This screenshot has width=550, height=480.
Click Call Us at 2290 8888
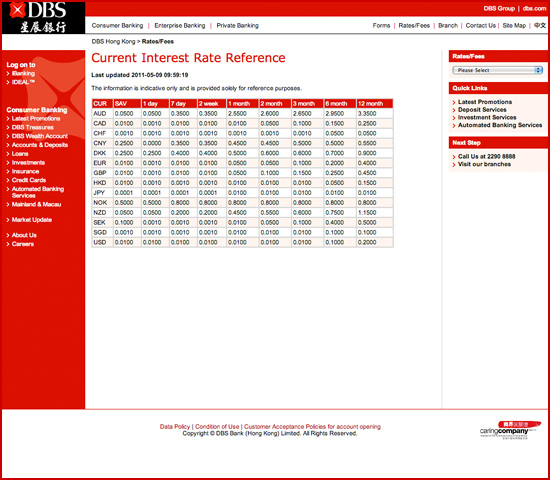pyautogui.click(x=487, y=156)
